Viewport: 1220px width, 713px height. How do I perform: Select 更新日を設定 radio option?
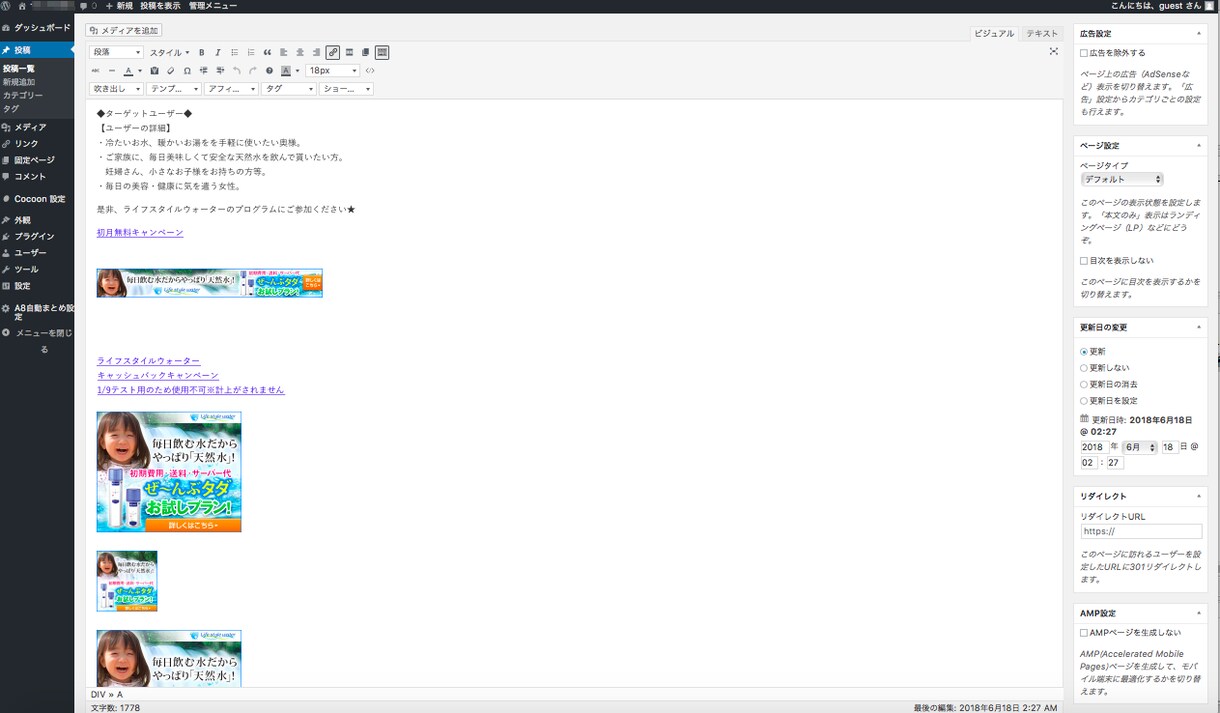[1084, 401]
